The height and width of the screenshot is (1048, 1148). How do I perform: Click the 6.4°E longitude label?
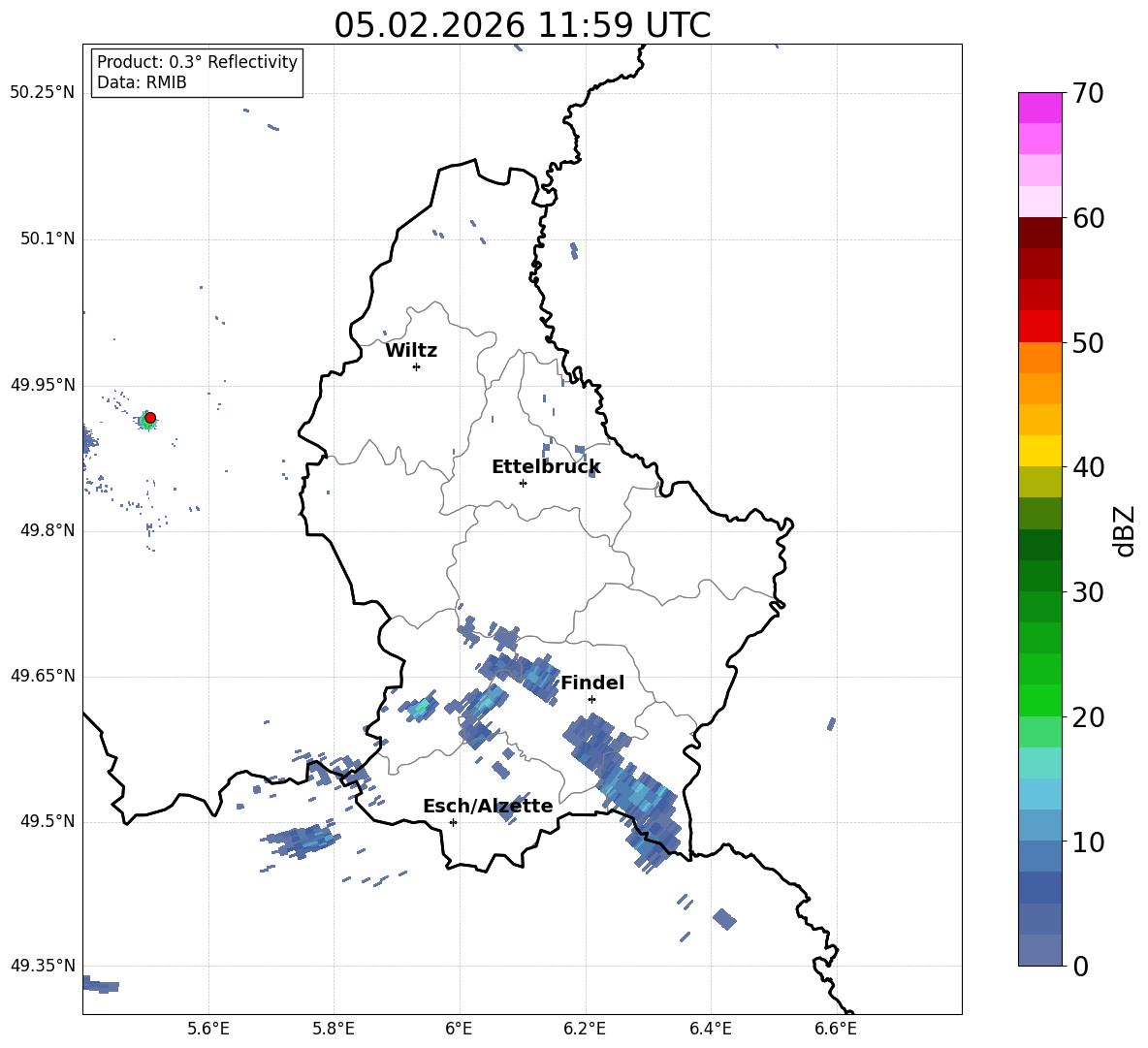click(x=710, y=1029)
